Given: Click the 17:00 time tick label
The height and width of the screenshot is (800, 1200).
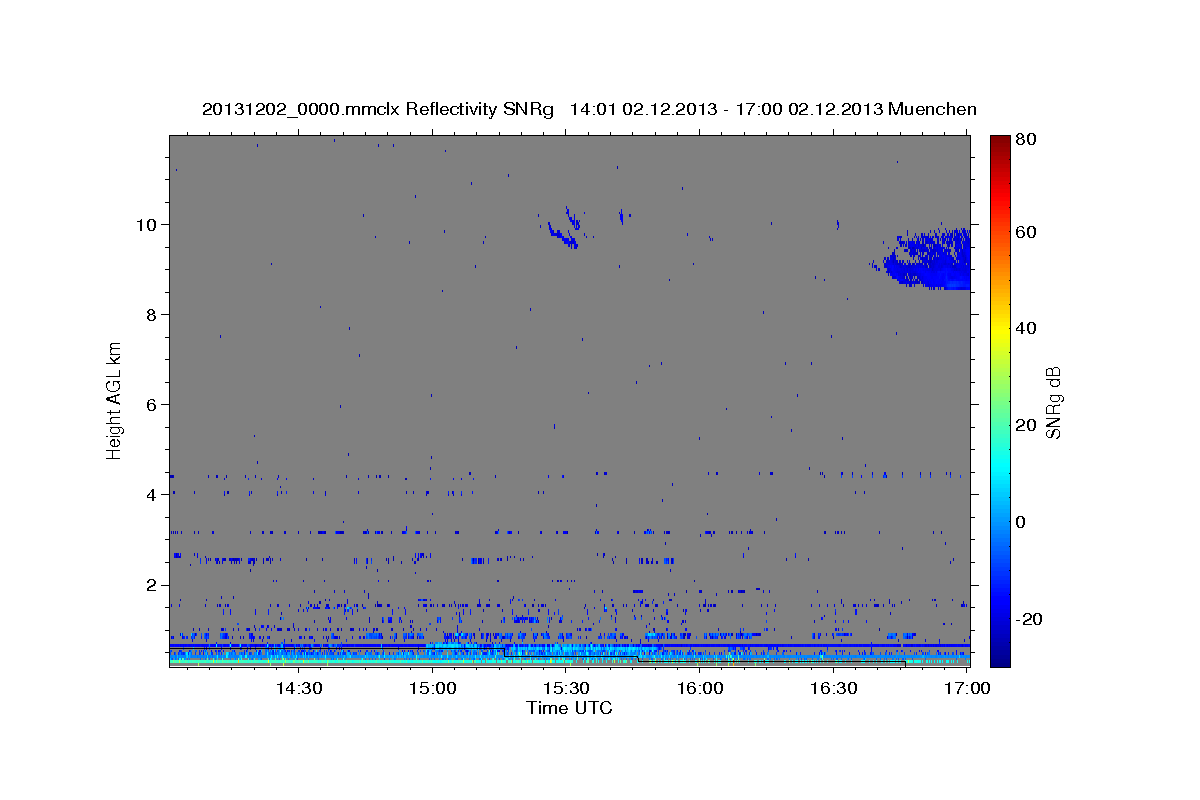Looking at the screenshot, I should pyautogui.click(x=967, y=688).
